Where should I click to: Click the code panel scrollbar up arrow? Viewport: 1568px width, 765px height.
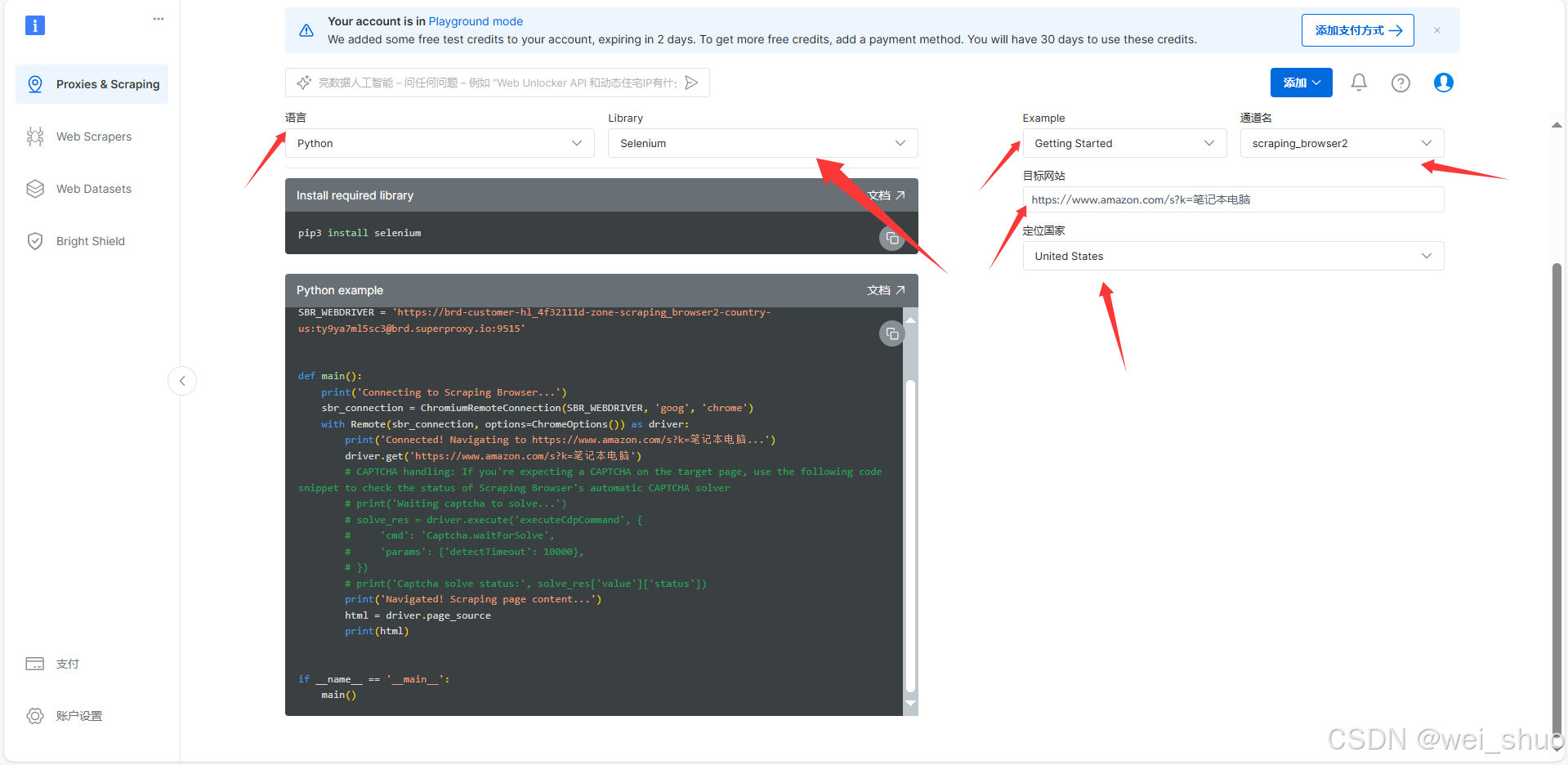click(x=910, y=320)
